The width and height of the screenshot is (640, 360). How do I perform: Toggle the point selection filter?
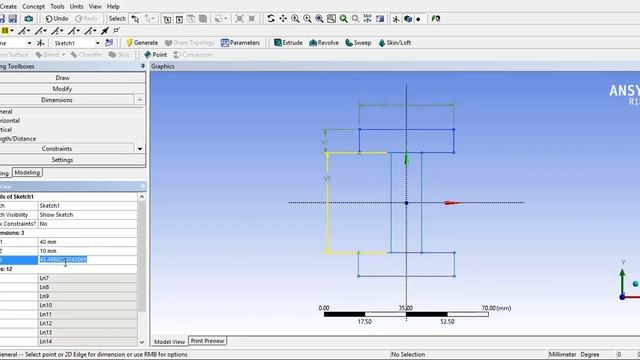pos(167,19)
